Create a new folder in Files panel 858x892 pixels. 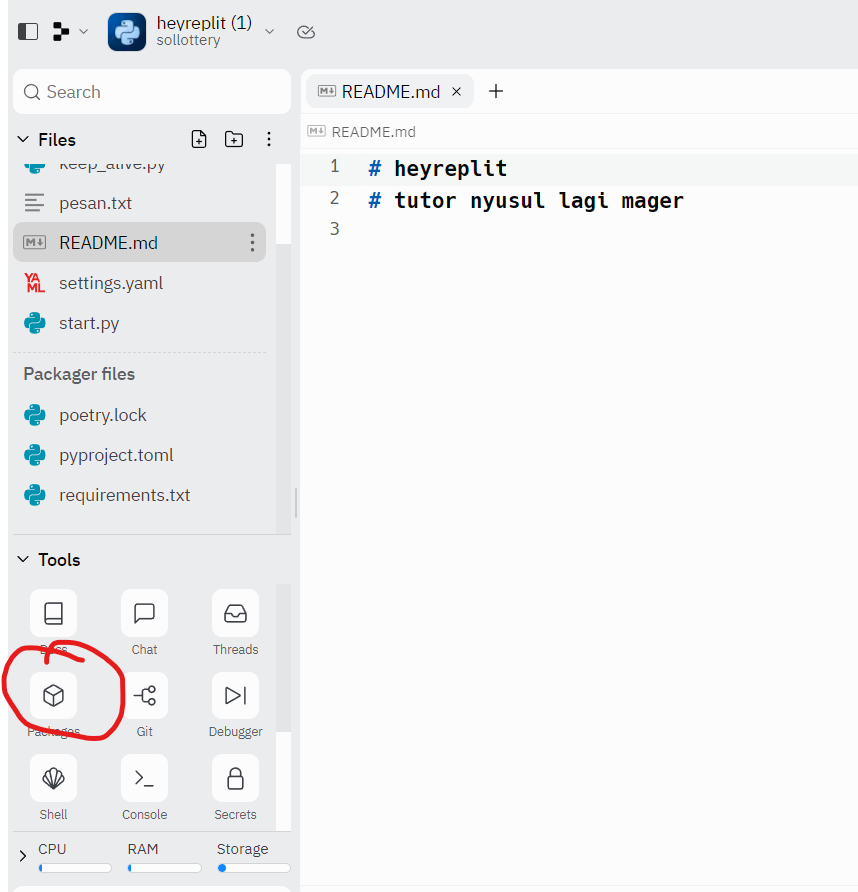tap(234, 139)
